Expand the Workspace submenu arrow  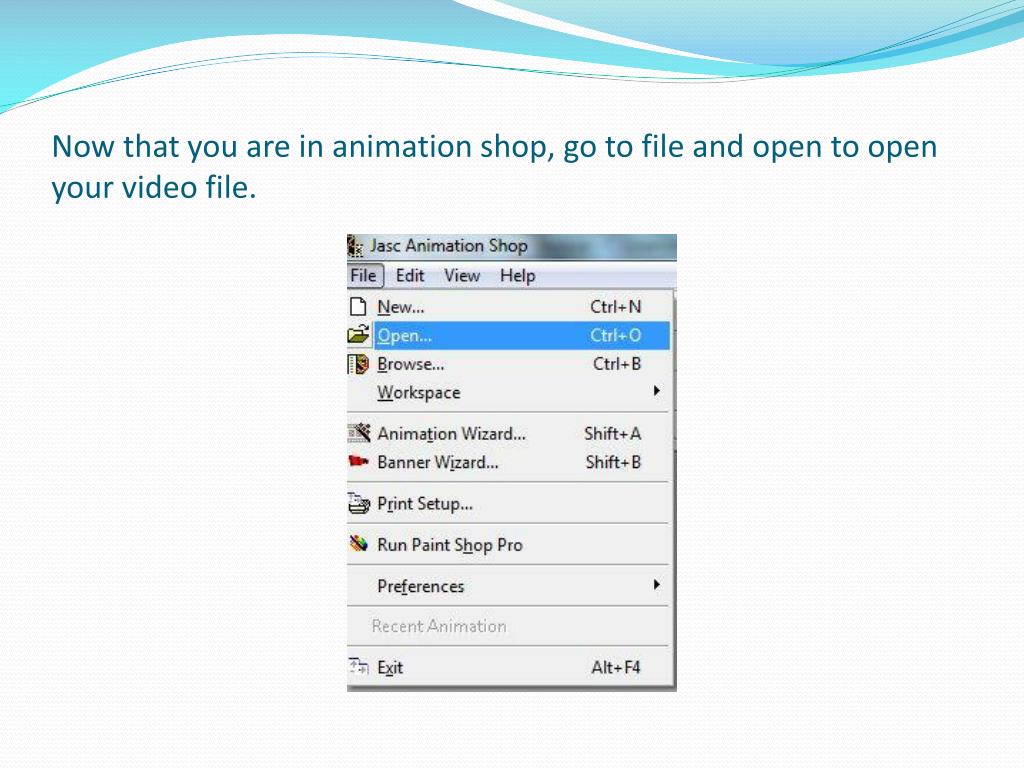tap(656, 391)
